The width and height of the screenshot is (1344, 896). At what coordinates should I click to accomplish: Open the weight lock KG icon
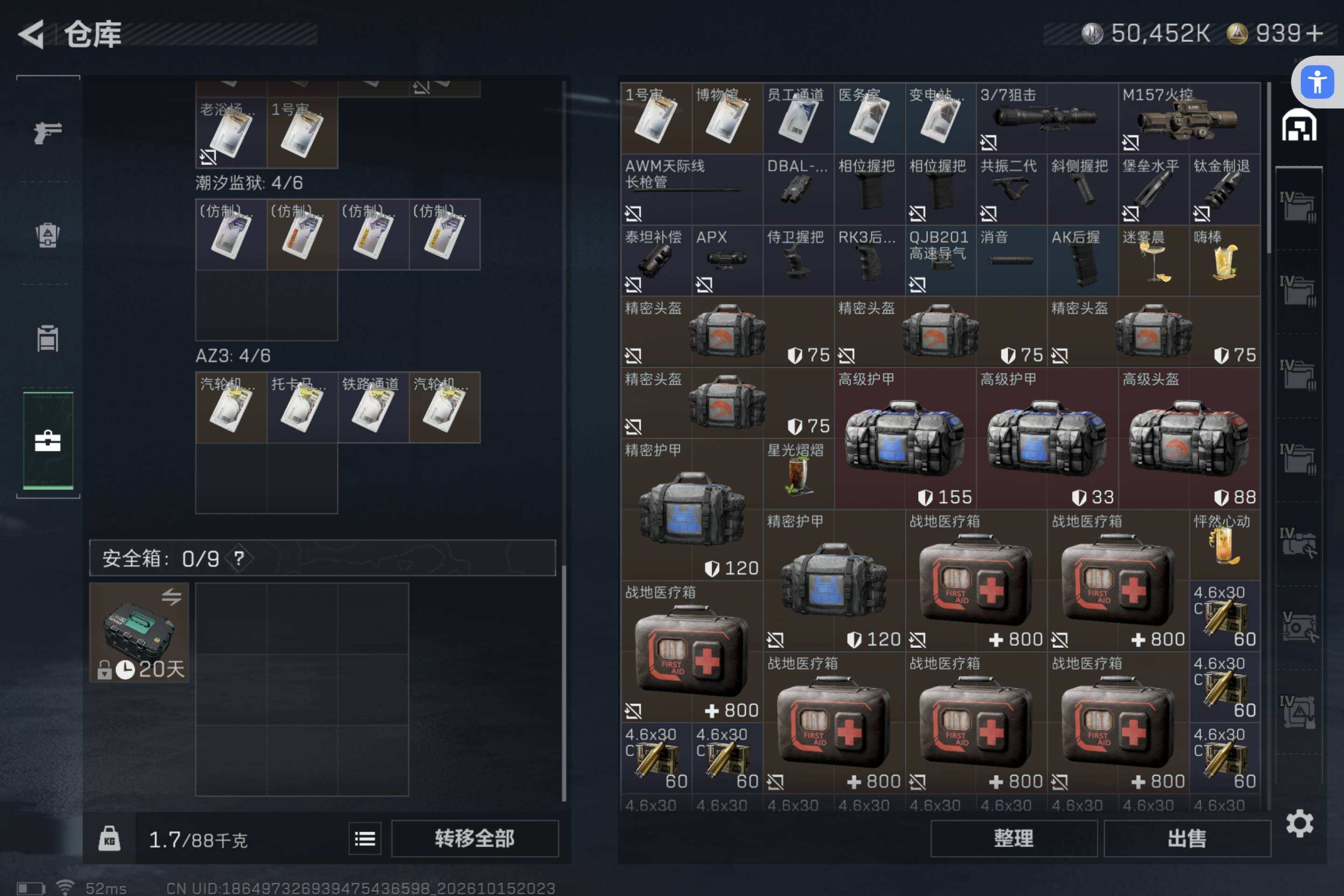point(109,838)
